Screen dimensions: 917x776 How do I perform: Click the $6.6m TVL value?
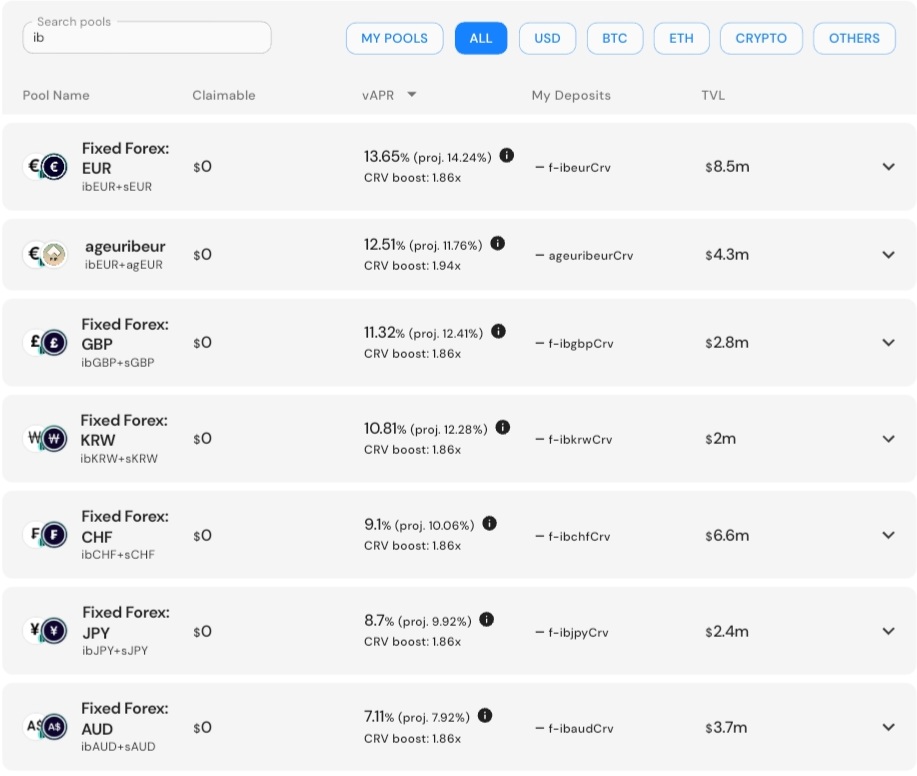[x=727, y=535]
